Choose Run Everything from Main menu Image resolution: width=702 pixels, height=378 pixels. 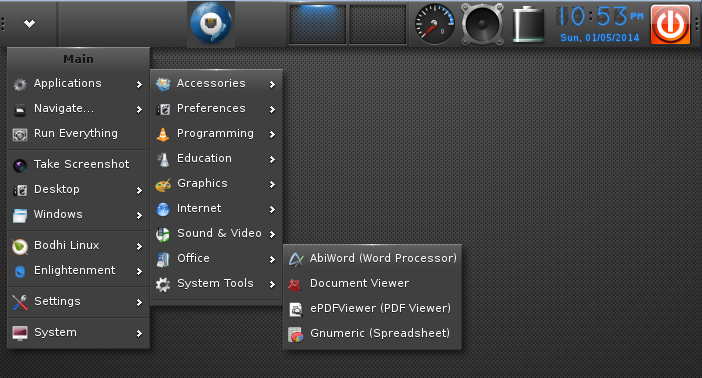pyautogui.click(x=78, y=134)
